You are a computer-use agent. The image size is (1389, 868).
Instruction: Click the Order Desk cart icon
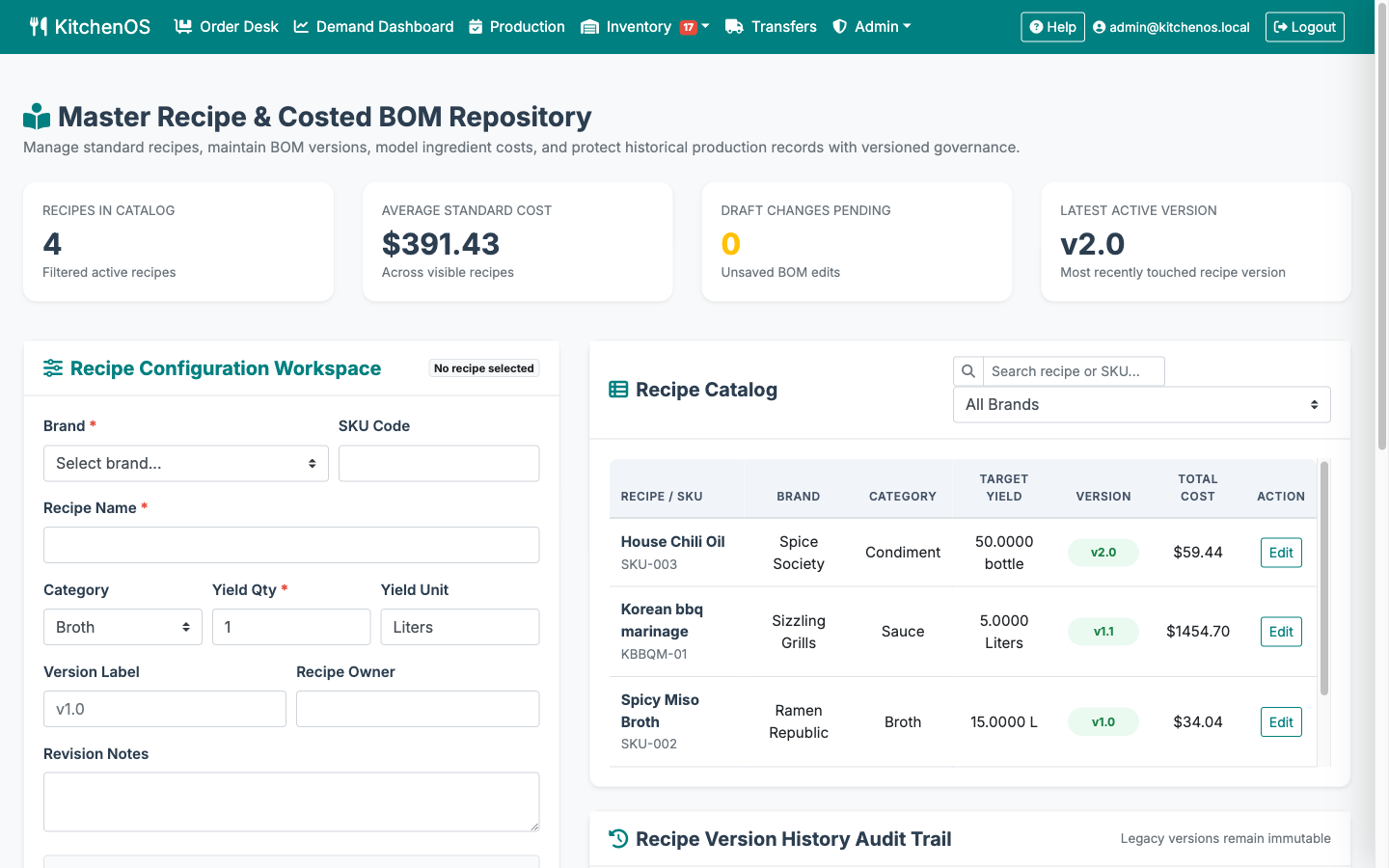point(183,27)
